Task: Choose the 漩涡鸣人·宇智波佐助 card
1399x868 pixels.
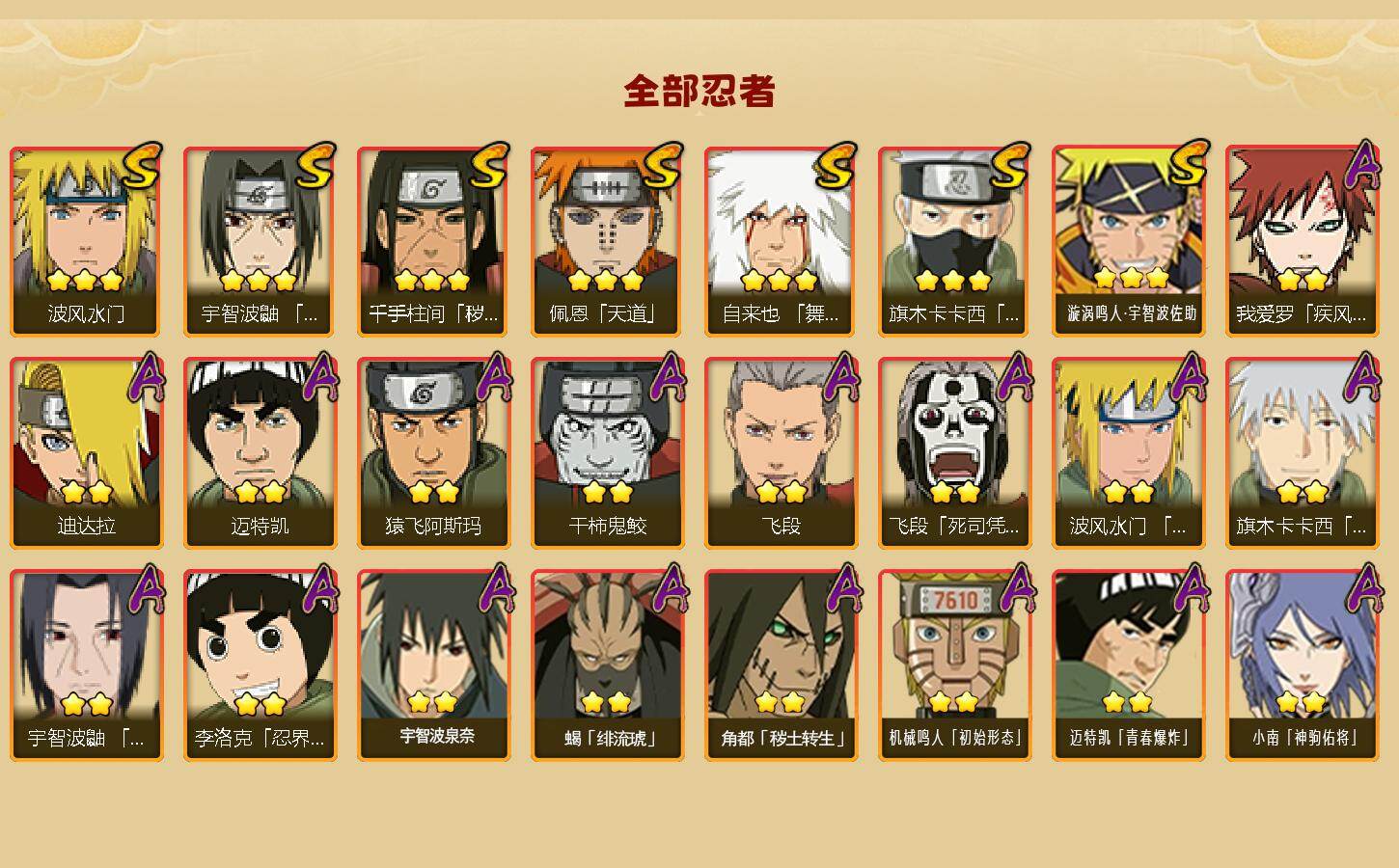Action: [1128, 241]
